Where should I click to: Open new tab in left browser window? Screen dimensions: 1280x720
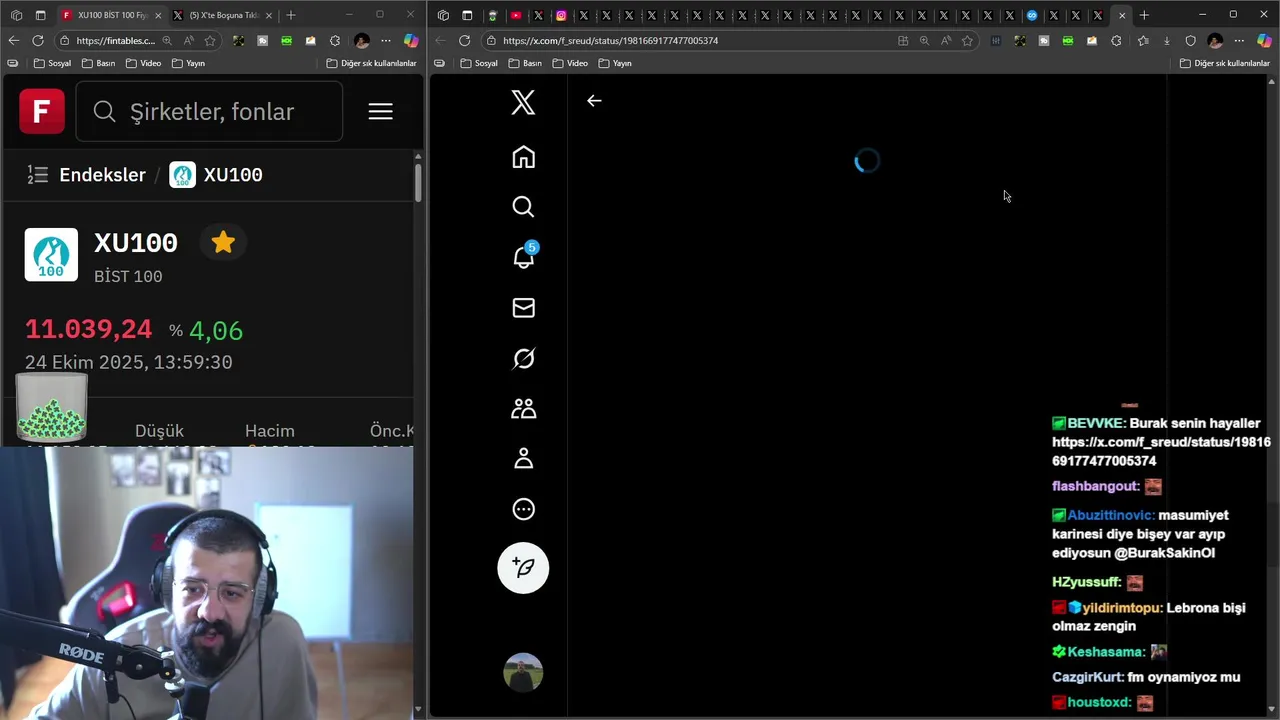coord(291,15)
